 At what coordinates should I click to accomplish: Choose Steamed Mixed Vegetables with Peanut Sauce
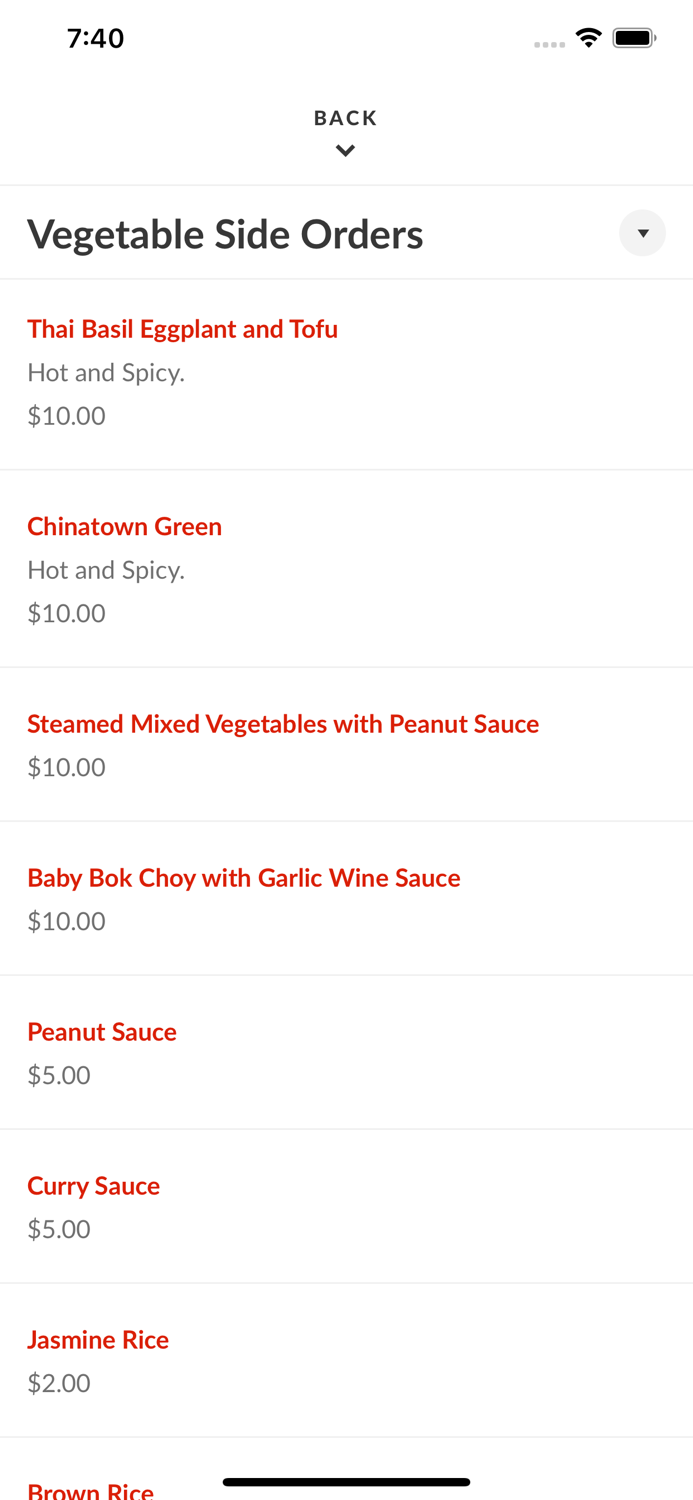pyautogui.click(x=283, y=723)
